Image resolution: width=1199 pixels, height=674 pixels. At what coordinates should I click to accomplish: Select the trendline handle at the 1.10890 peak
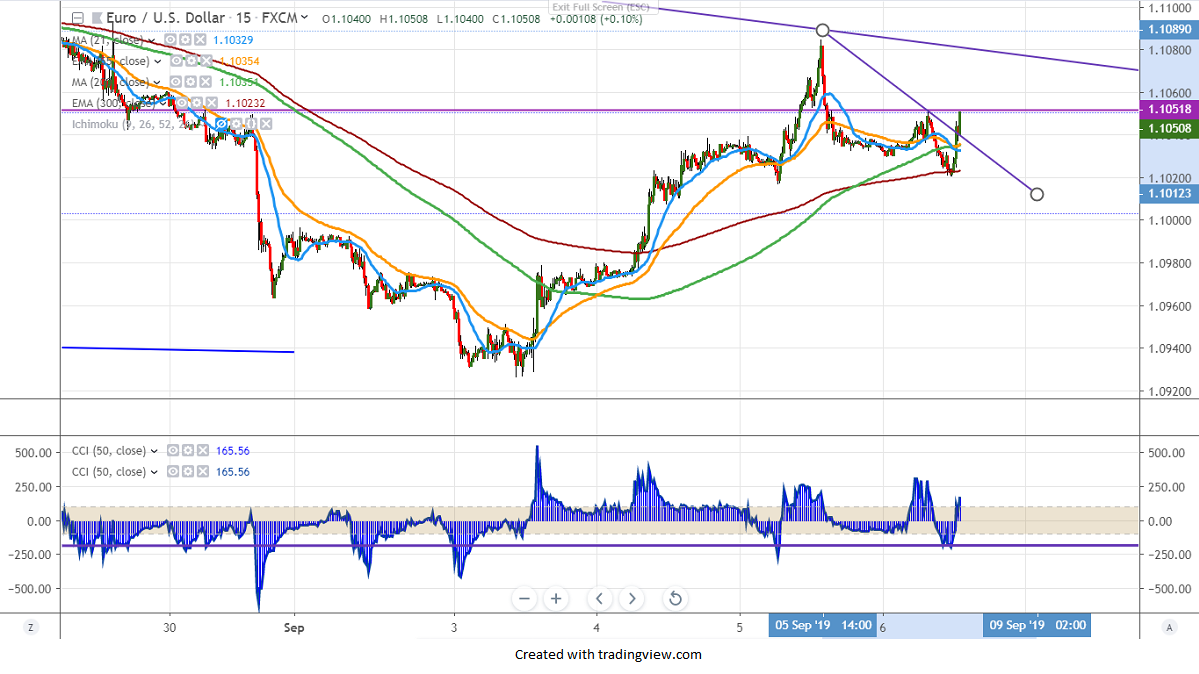click(822, 31)
